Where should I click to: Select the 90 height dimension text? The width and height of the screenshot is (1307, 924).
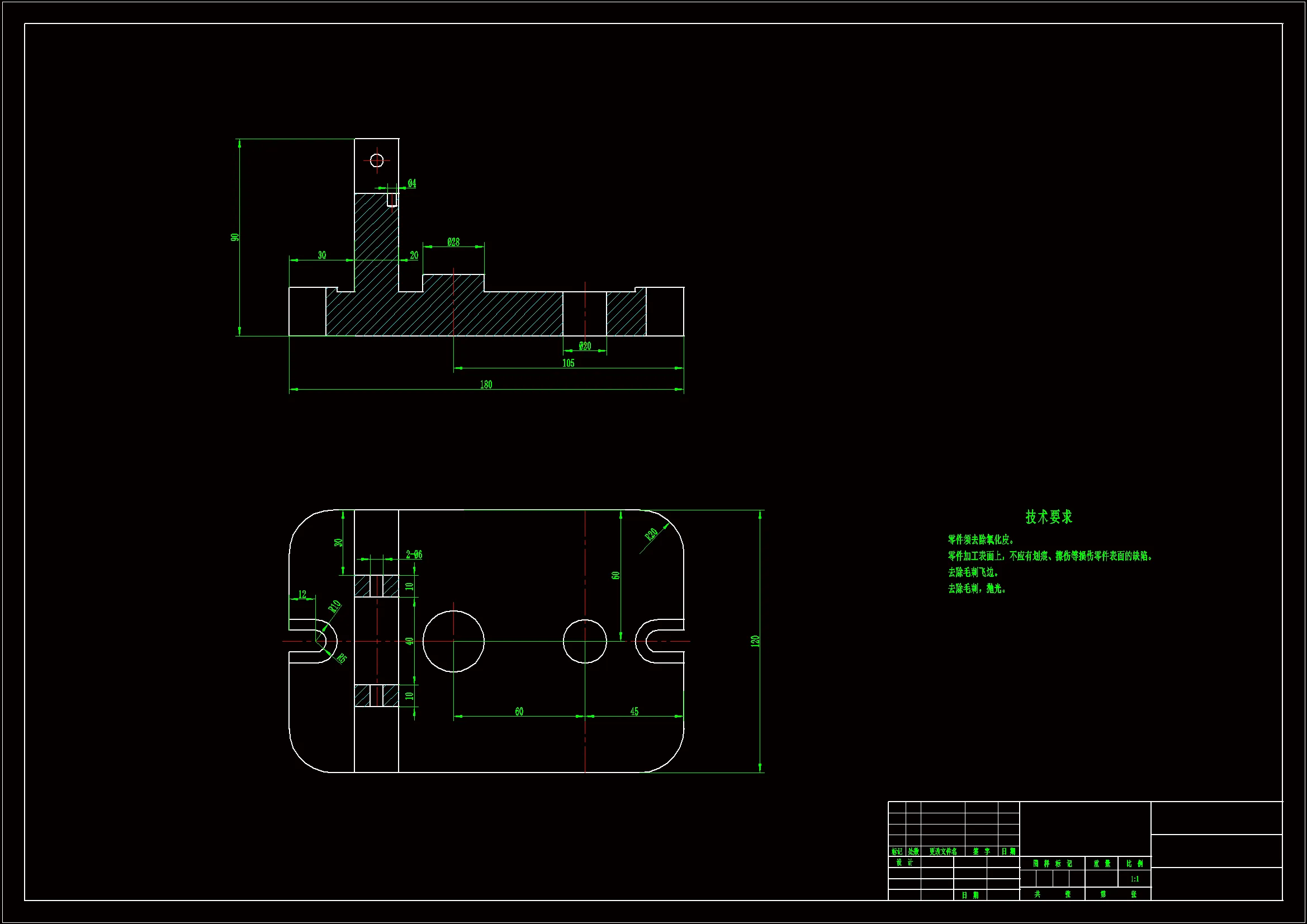pos(235,237)
